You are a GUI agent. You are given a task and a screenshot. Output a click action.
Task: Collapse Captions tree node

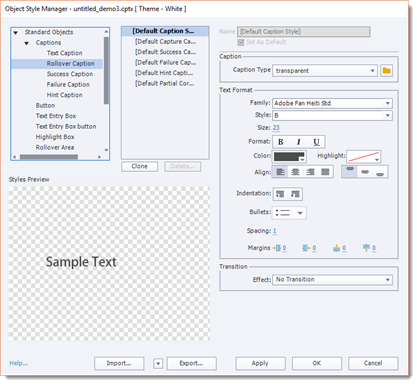coord(27,43)
